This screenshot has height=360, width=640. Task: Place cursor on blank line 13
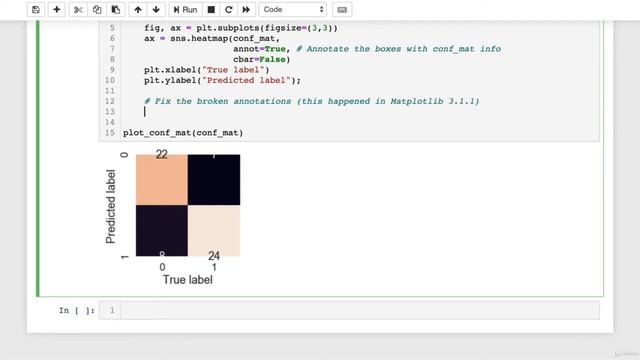(x=360, y=112)
